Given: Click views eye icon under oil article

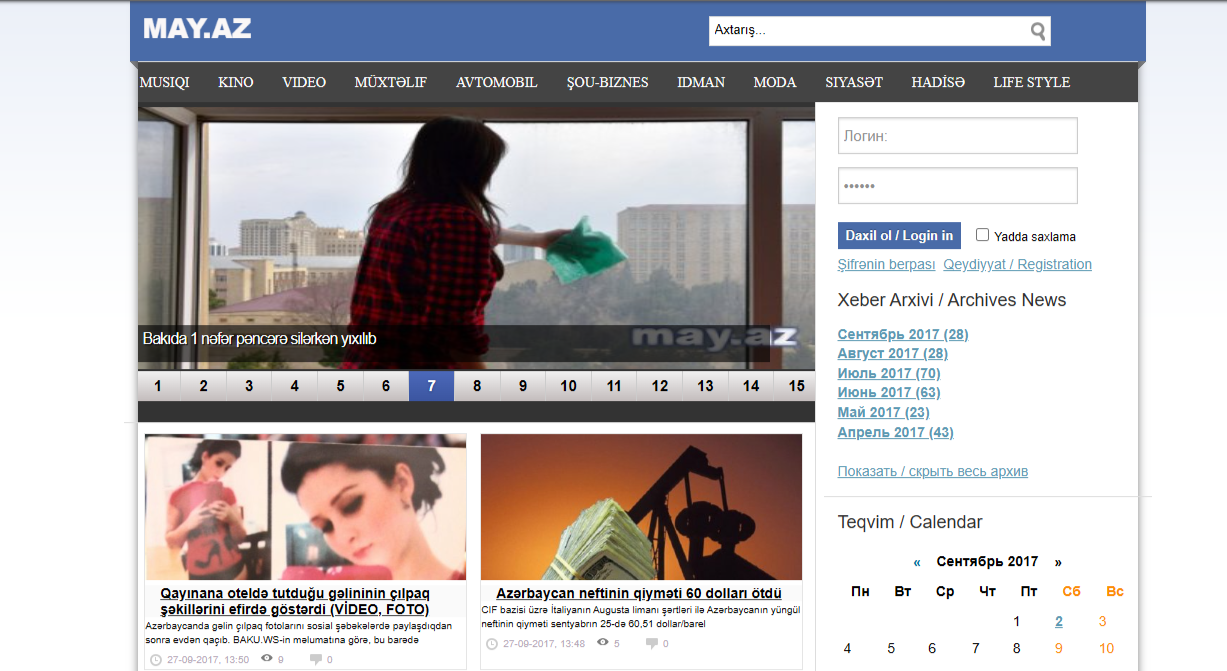Looking at the screenshot, I should pos(603,643).
